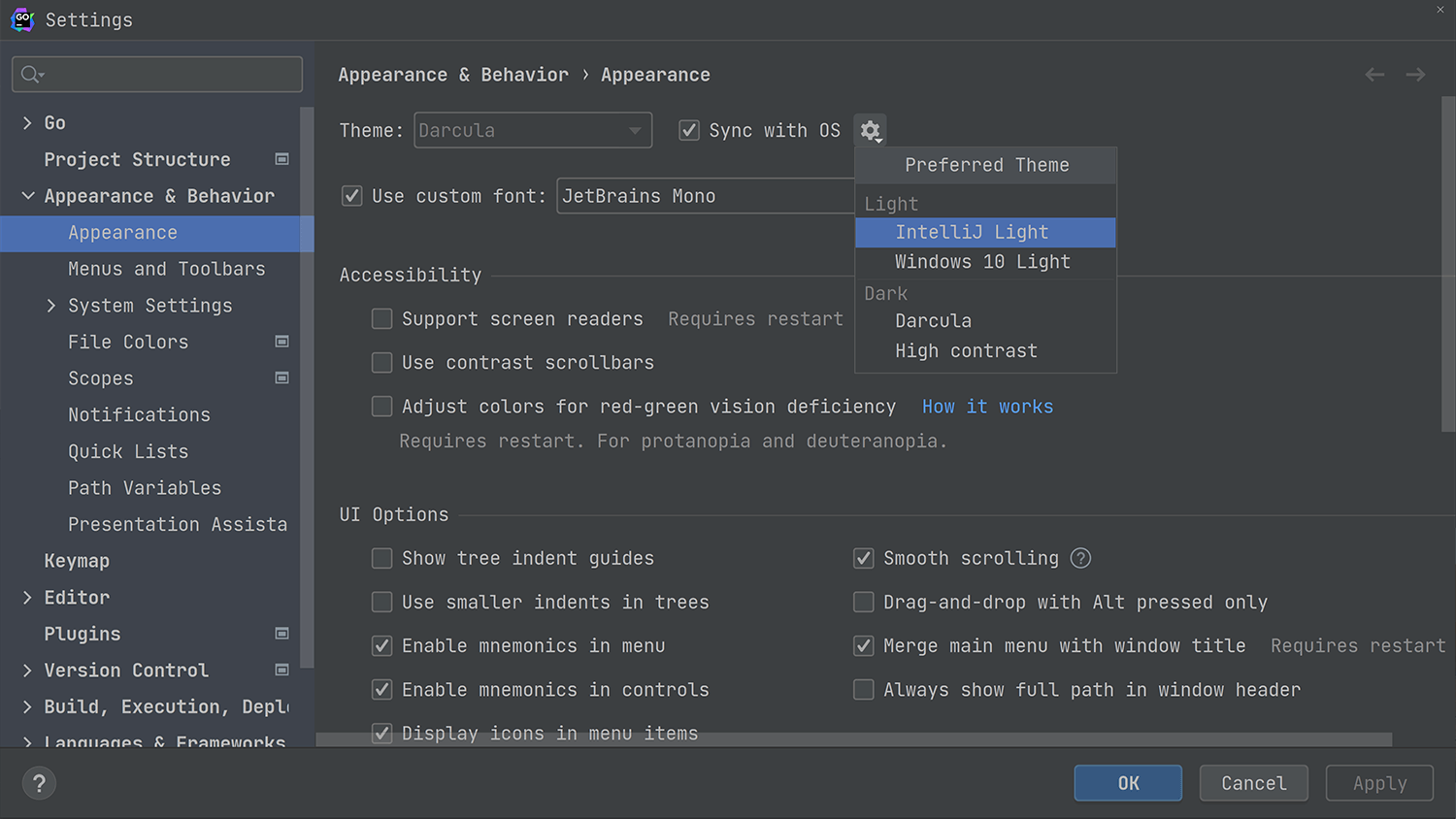Enable Support screen readers
Viewport: 1456px width, 819px height.
coord(382,319)
